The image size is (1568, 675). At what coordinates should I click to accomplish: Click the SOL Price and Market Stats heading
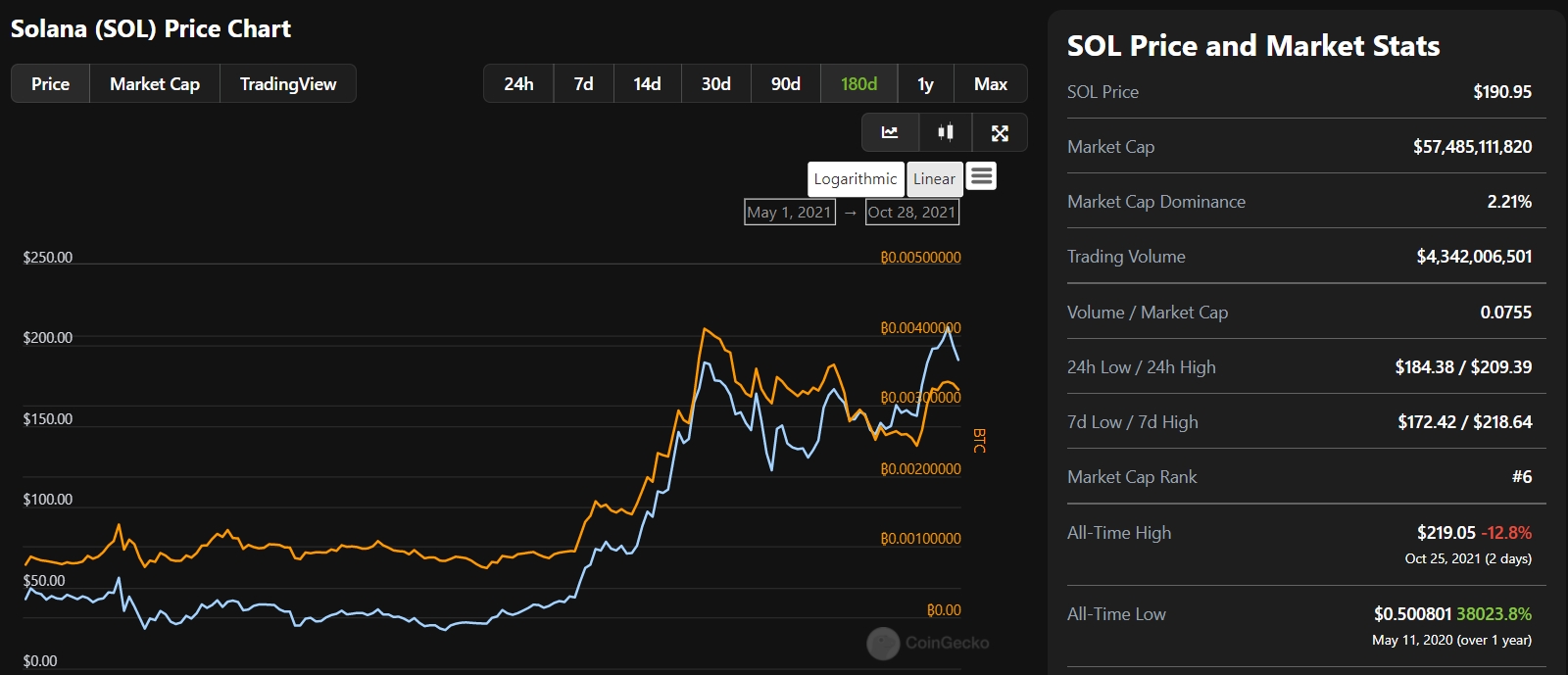point(1253,46)
